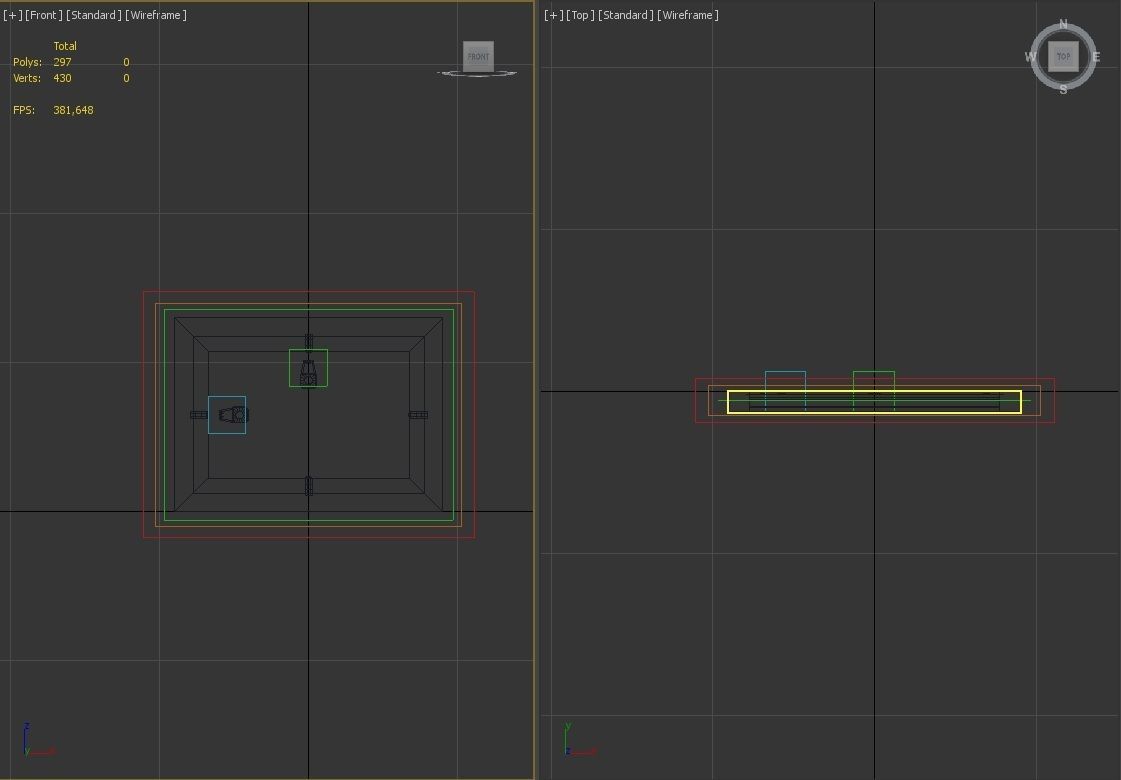
Task: Open the [Wireframe] shading menu in Top viewport
Action: coord(688,15)
